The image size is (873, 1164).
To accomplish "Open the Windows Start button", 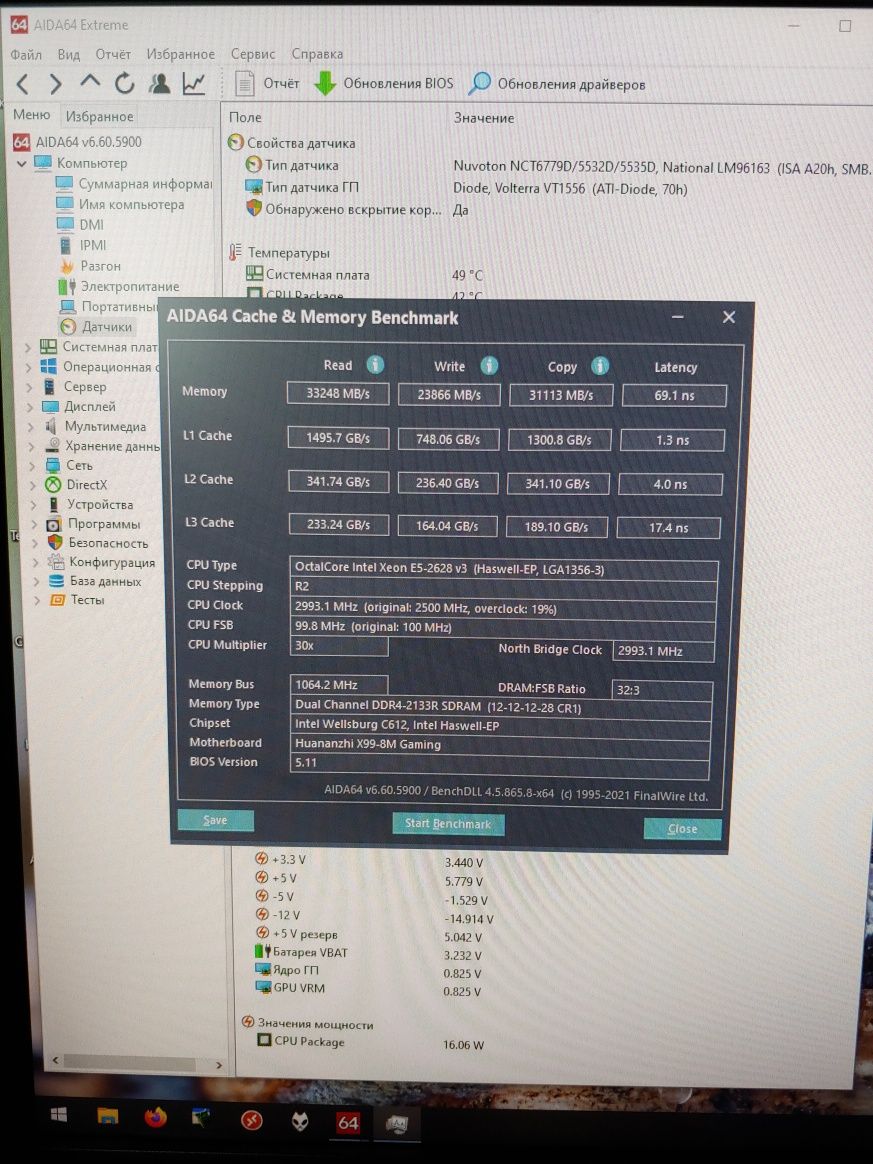I will coord(59,1115).
